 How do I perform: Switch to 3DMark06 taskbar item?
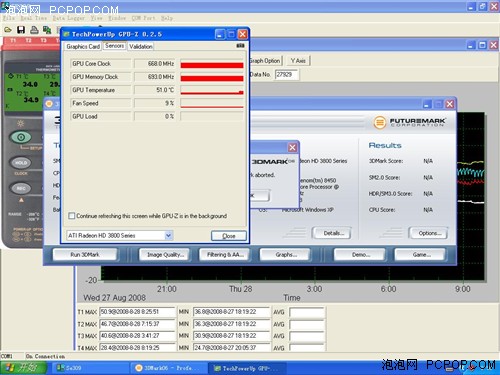pos(168,368)
